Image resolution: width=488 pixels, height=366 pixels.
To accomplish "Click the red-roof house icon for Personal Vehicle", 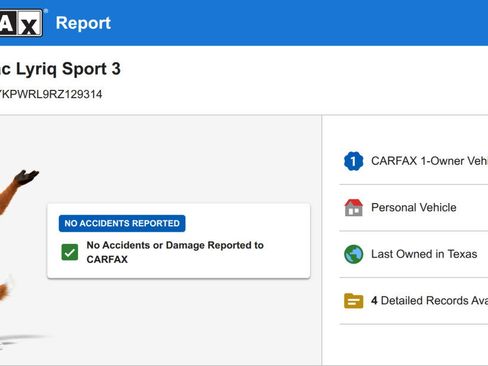I will pyautogui.click(x=353, y=208).
